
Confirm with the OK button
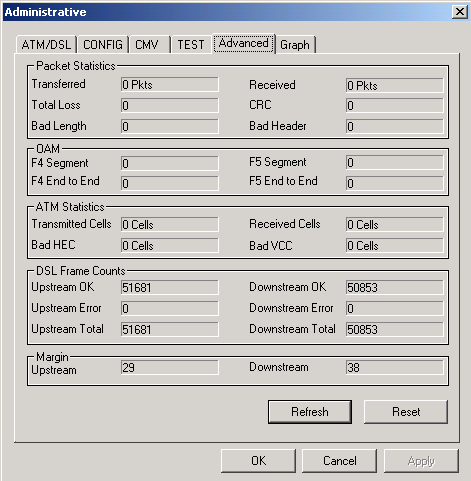pyautogui.click(x=258, y=461)
